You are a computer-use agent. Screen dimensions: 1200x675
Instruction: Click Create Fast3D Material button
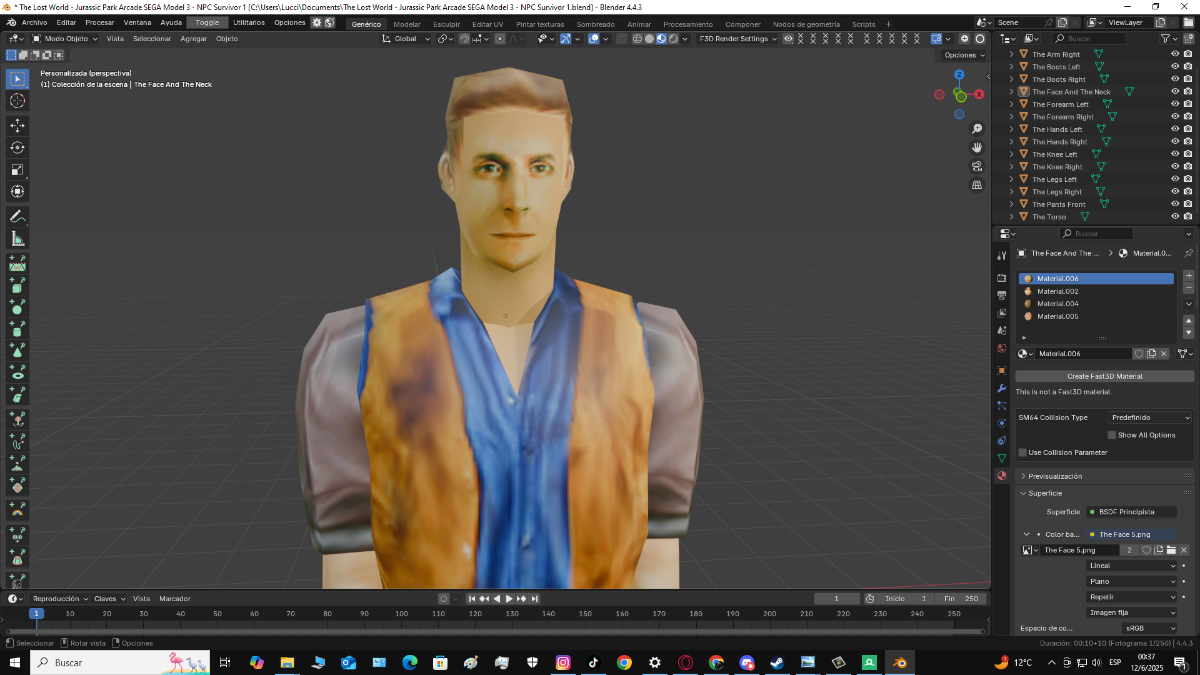[x=1104, y=376]
